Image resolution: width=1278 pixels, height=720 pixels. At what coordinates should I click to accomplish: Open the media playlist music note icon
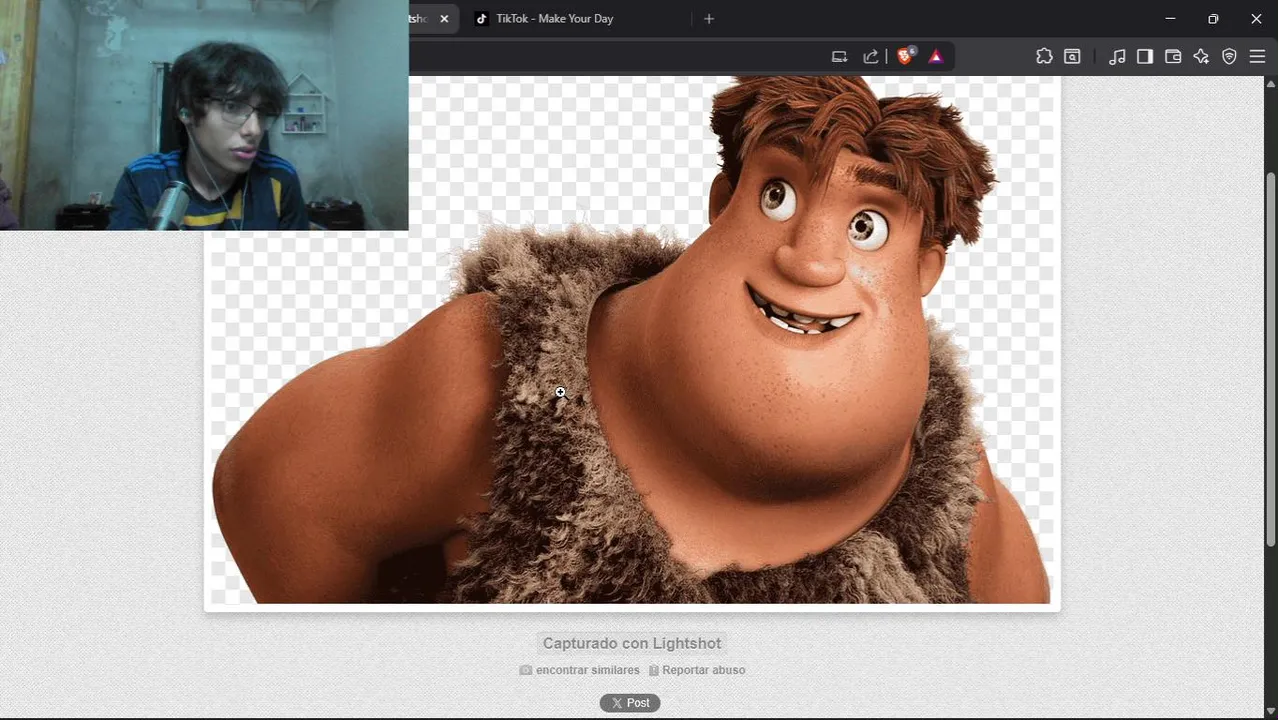[1117, 57]
